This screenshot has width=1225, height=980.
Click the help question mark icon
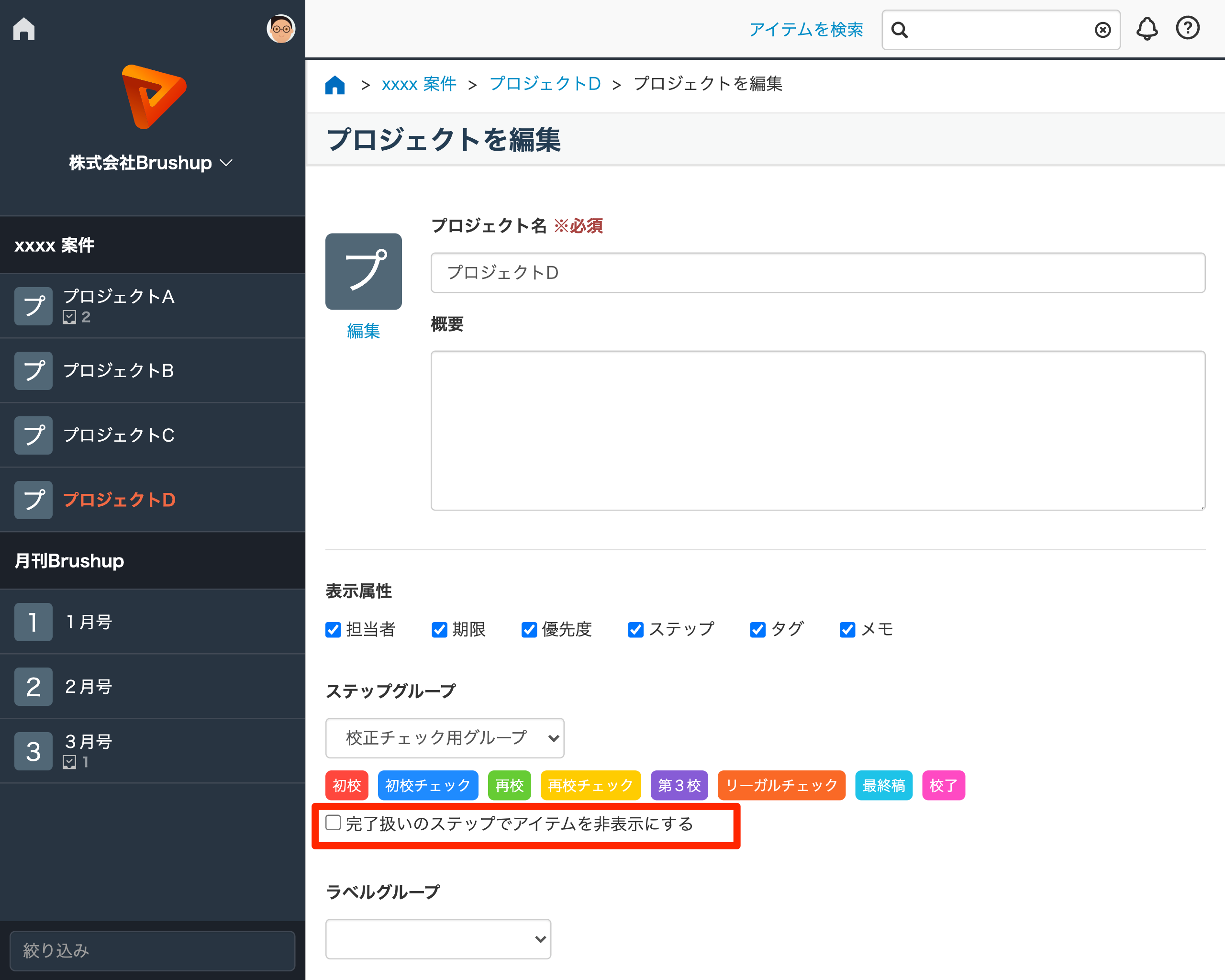point(1188,29)
